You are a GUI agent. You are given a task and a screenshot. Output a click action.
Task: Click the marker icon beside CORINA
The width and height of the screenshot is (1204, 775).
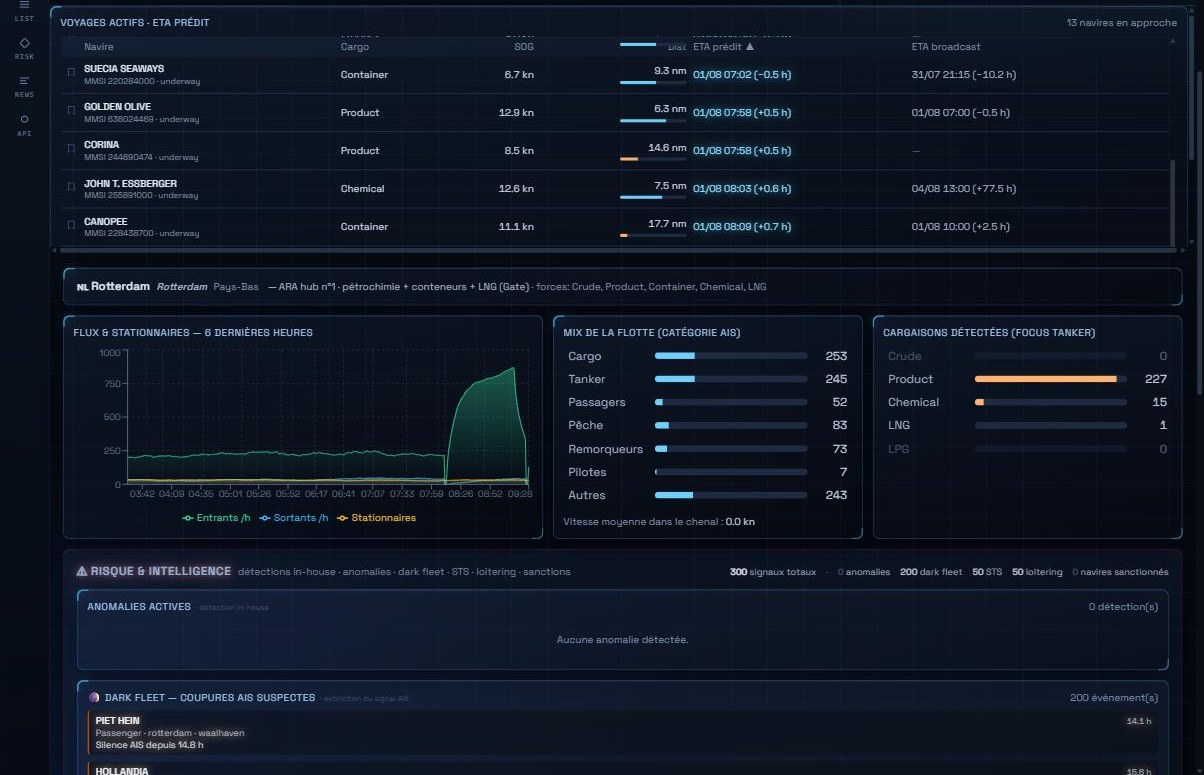71,148
